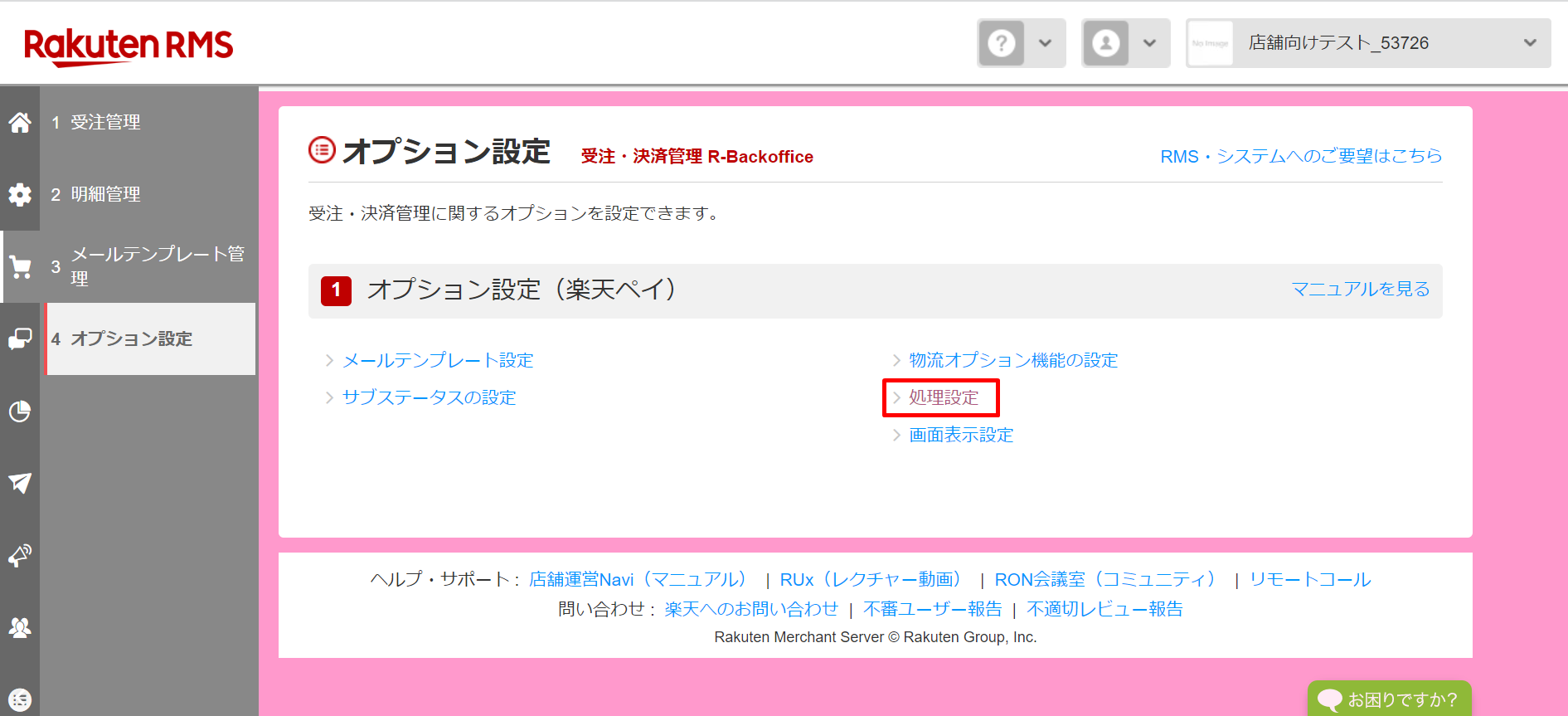Click the users group icon in sidebar
The image size is (1568, 716).
coord(20,628)
